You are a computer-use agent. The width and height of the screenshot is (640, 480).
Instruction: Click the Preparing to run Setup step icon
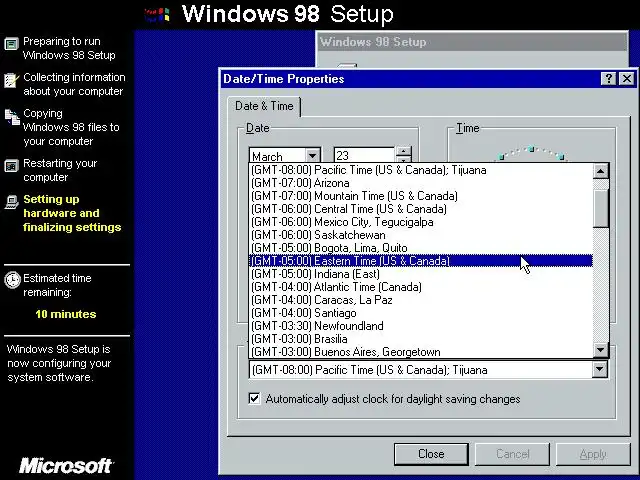tap(11, 43)
